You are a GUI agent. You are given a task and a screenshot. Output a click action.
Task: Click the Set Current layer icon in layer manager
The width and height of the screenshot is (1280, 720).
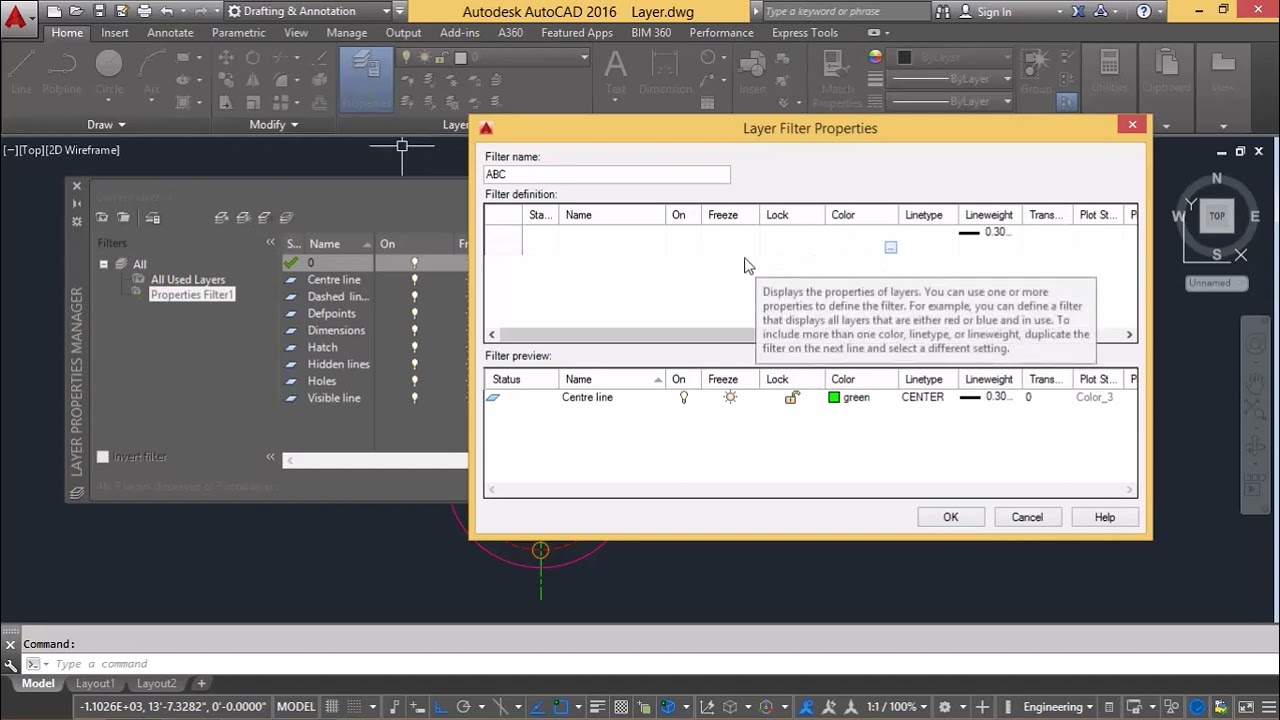tap(286, 218)
